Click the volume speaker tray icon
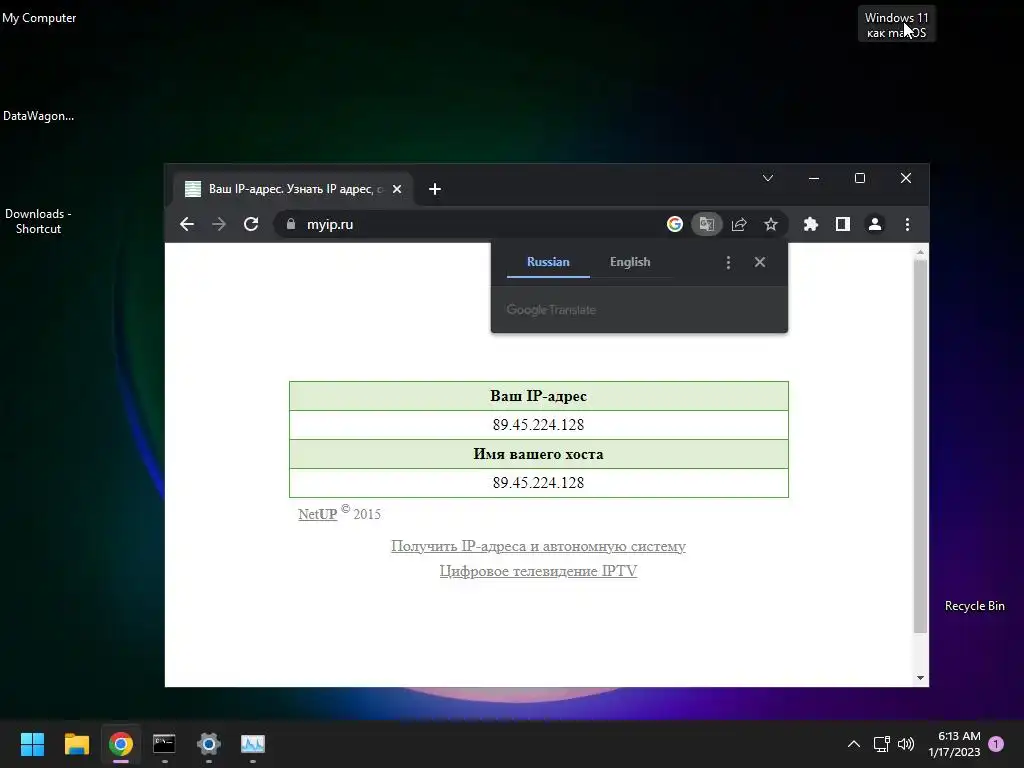This screenshot has height=768, width=1024. coord(906,744)
